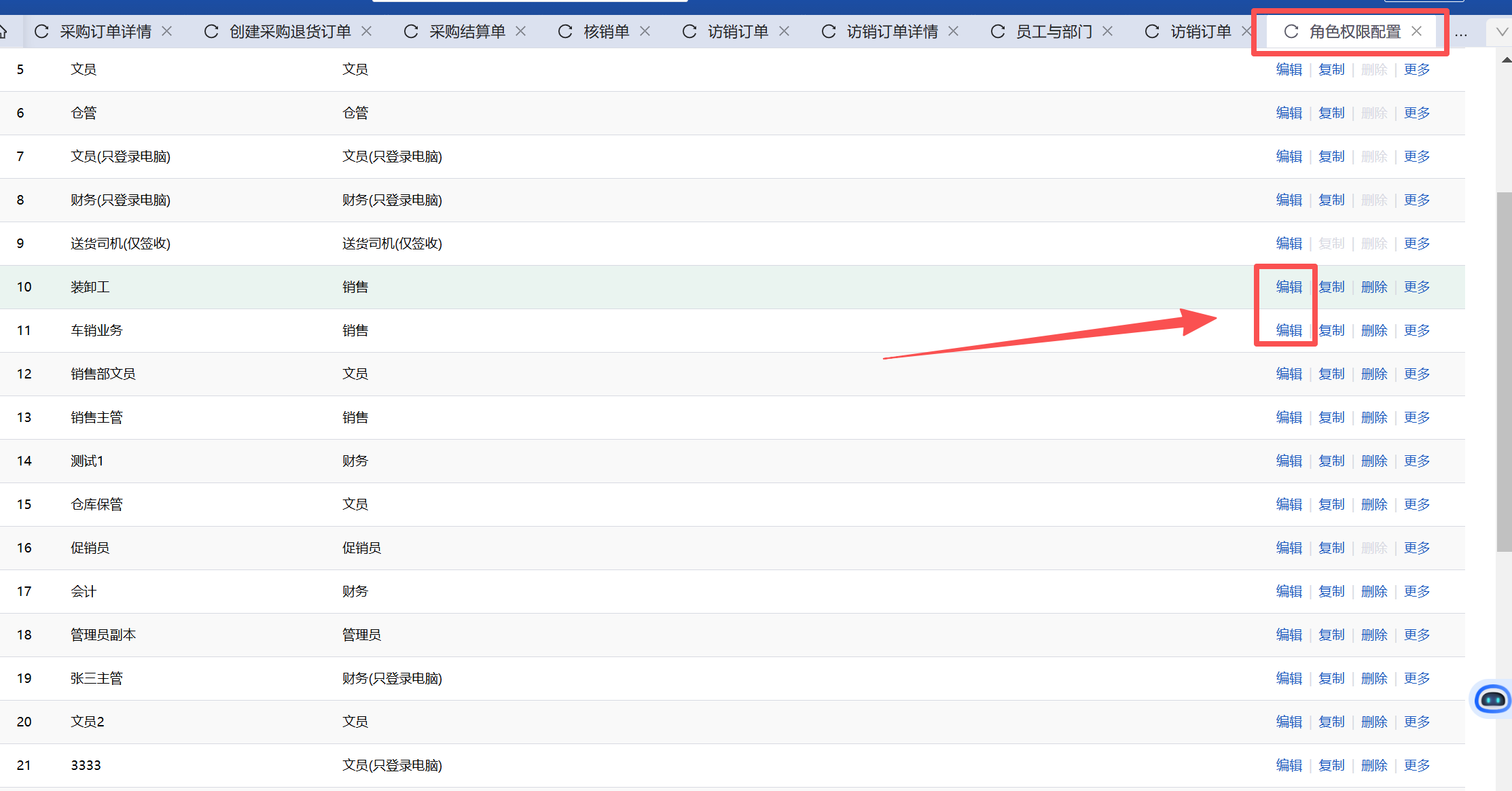
Task: Delete the 管理员副本 role
Action: 1374,635
